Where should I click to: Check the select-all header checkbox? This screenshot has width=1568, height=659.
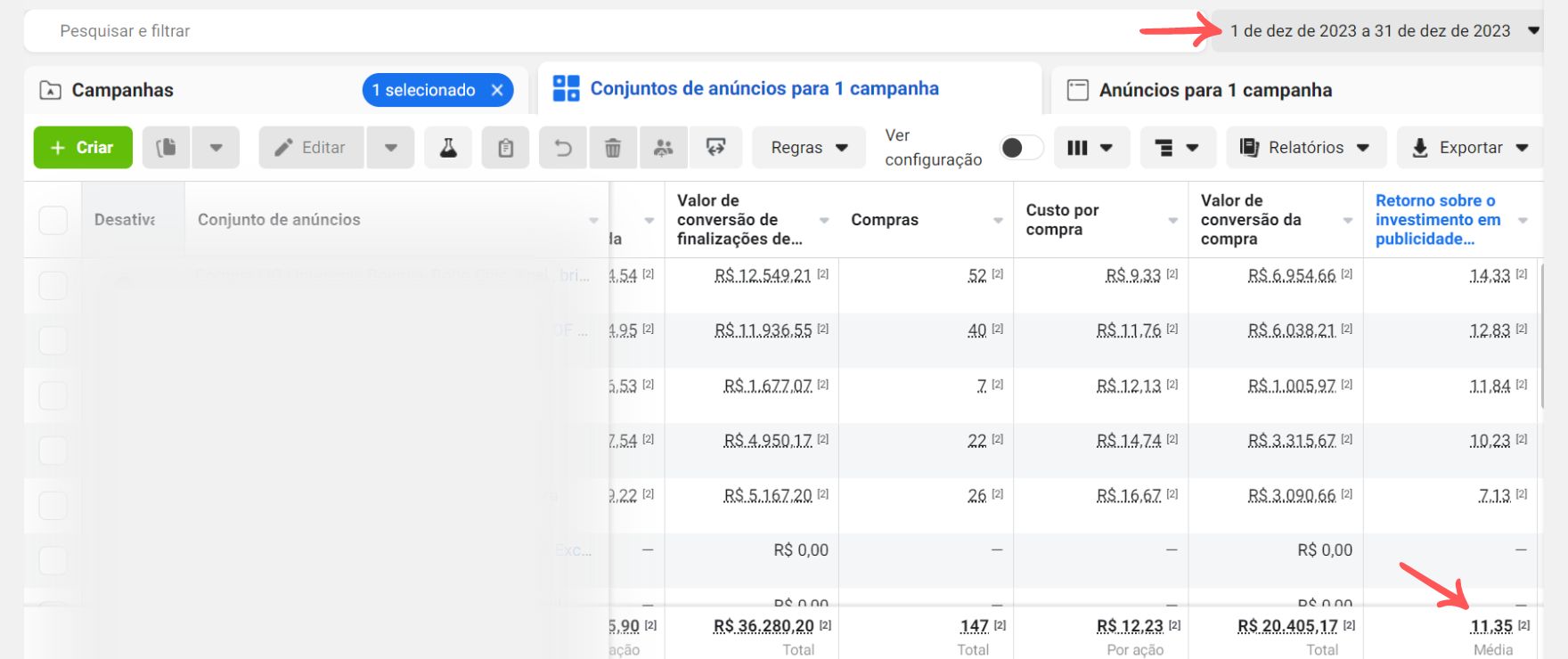[x=53, y=220]
